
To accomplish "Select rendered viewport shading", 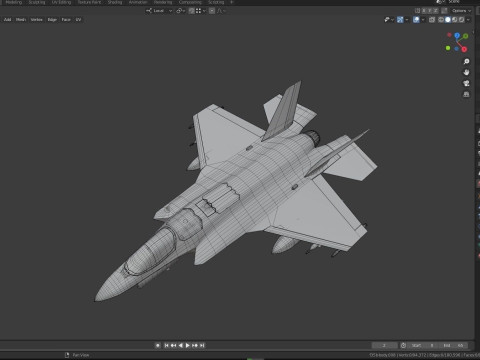I will pos(462,20).
